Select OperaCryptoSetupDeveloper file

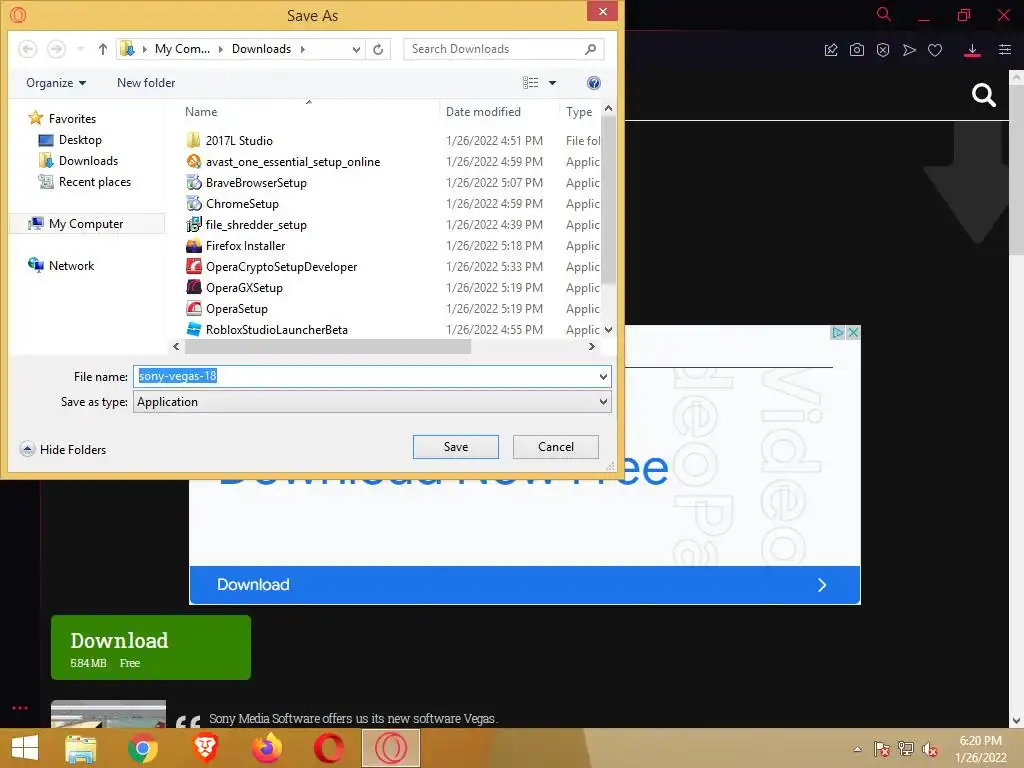pos(281,266)
